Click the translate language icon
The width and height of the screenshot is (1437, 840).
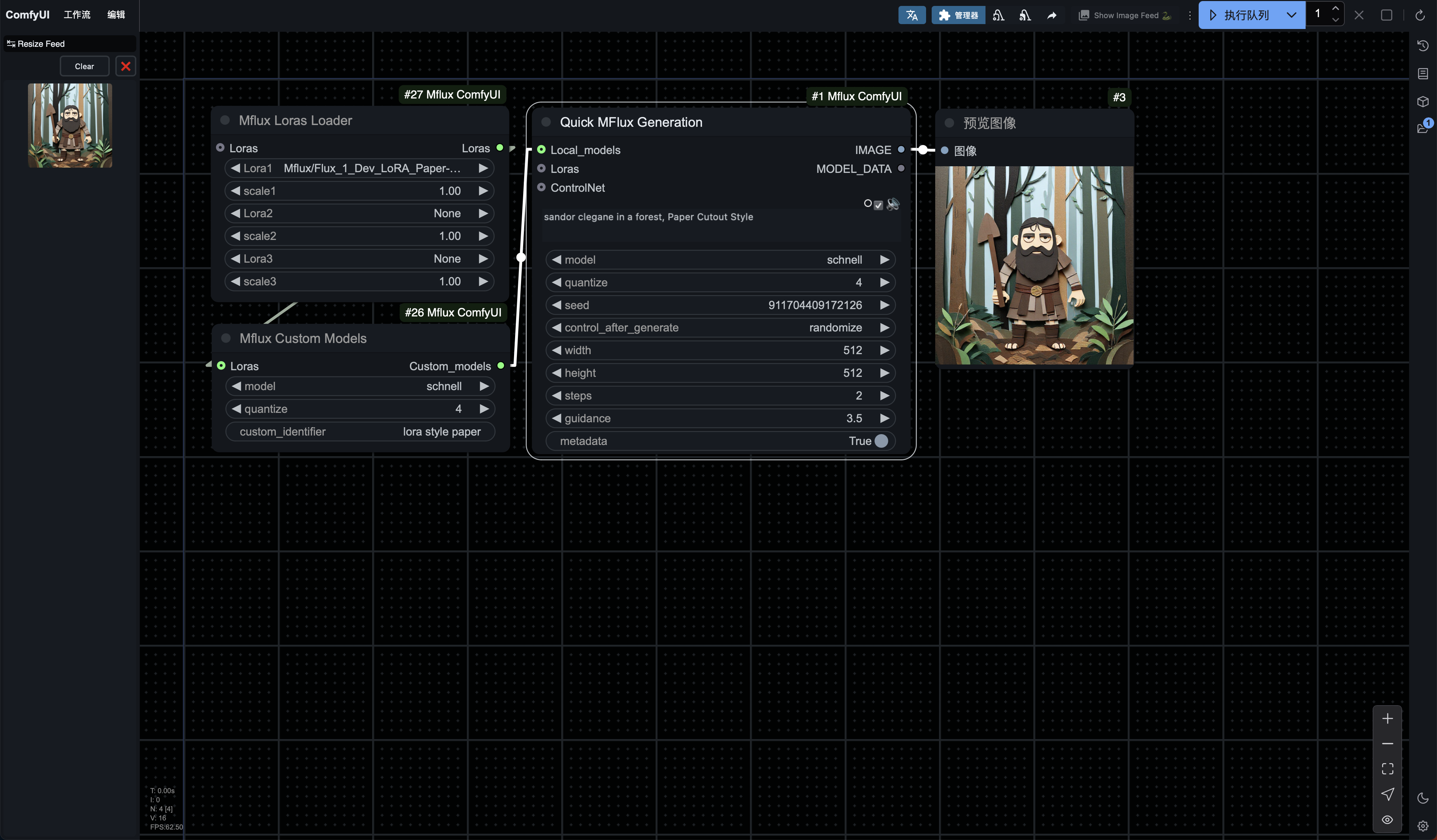coord(911,15)
